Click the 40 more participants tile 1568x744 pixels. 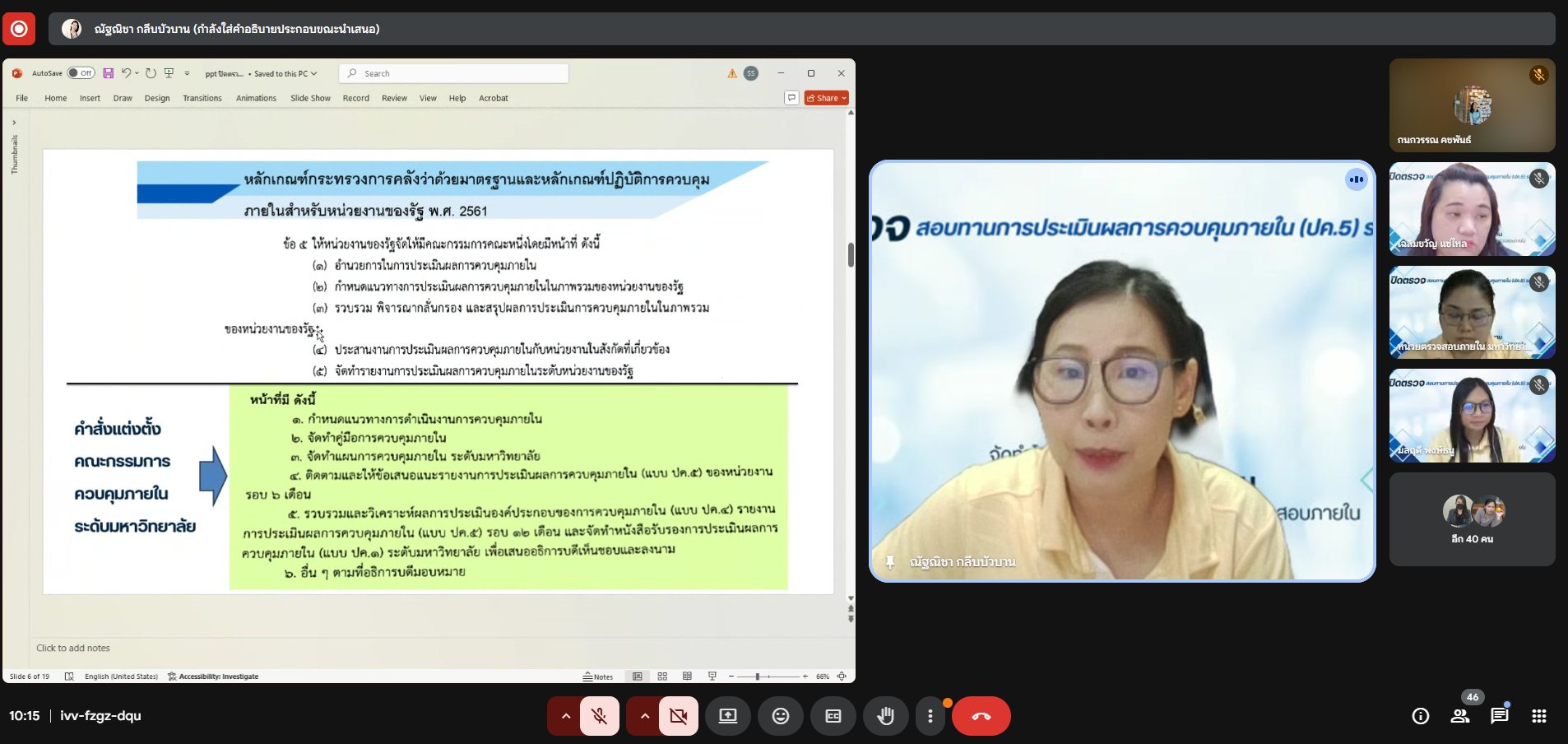[1472, 519]
